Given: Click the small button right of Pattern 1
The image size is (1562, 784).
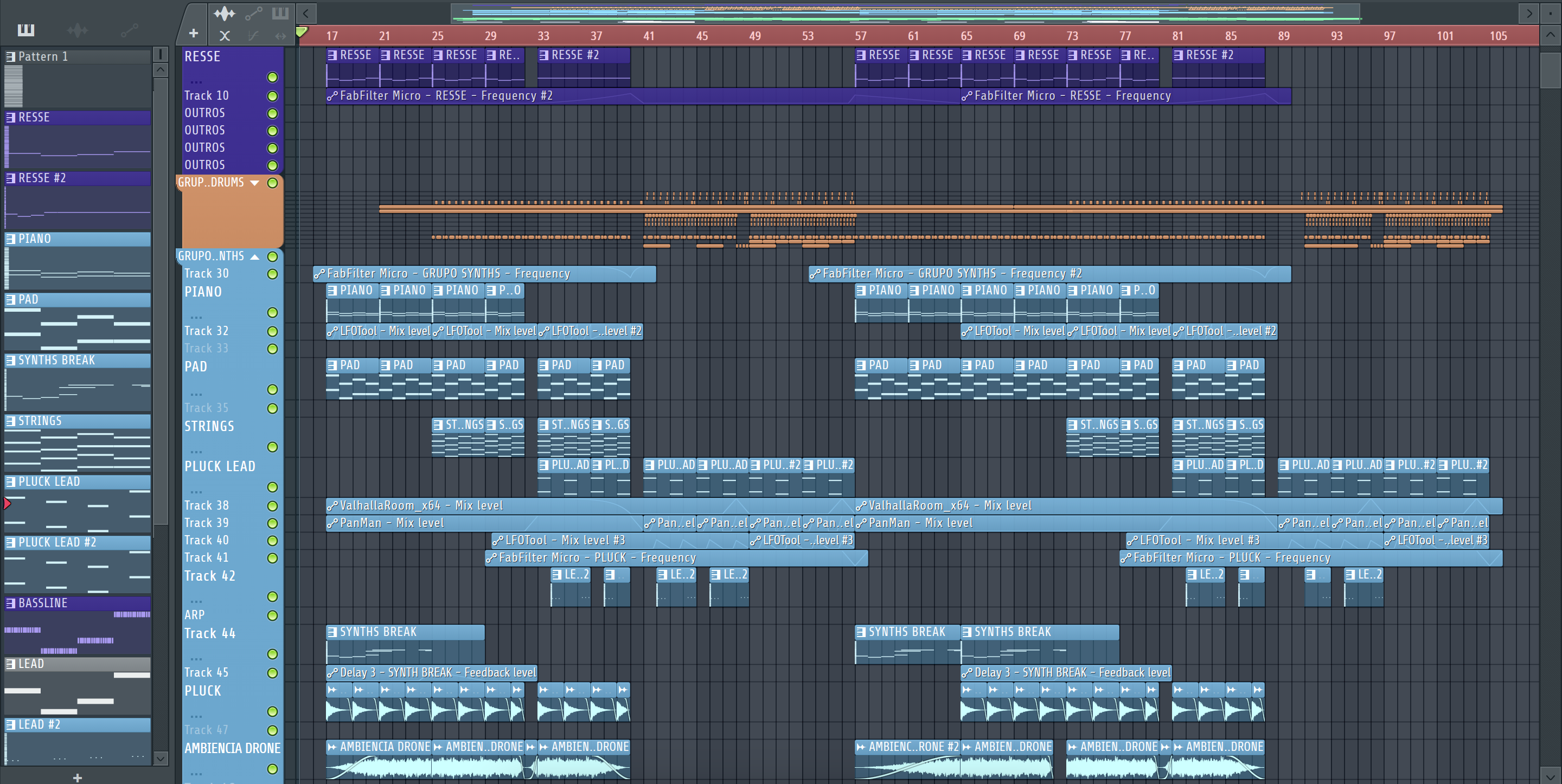Looking at the screenshot, I should 160,54.
